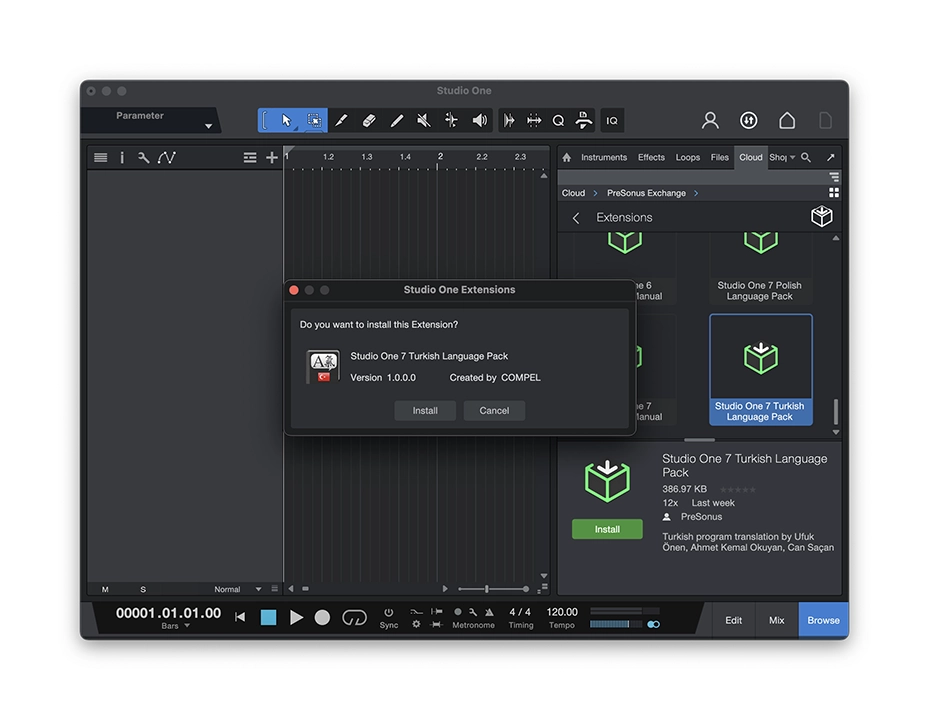Toggle Loop playback in the transport
The width and height of the screenshot is (929, 720).
[354, 618]
